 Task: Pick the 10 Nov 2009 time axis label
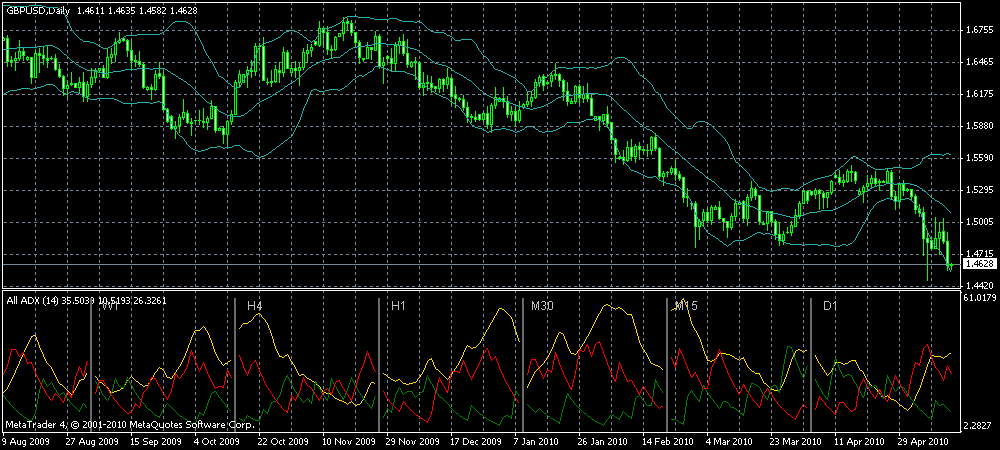click(351, 441)
